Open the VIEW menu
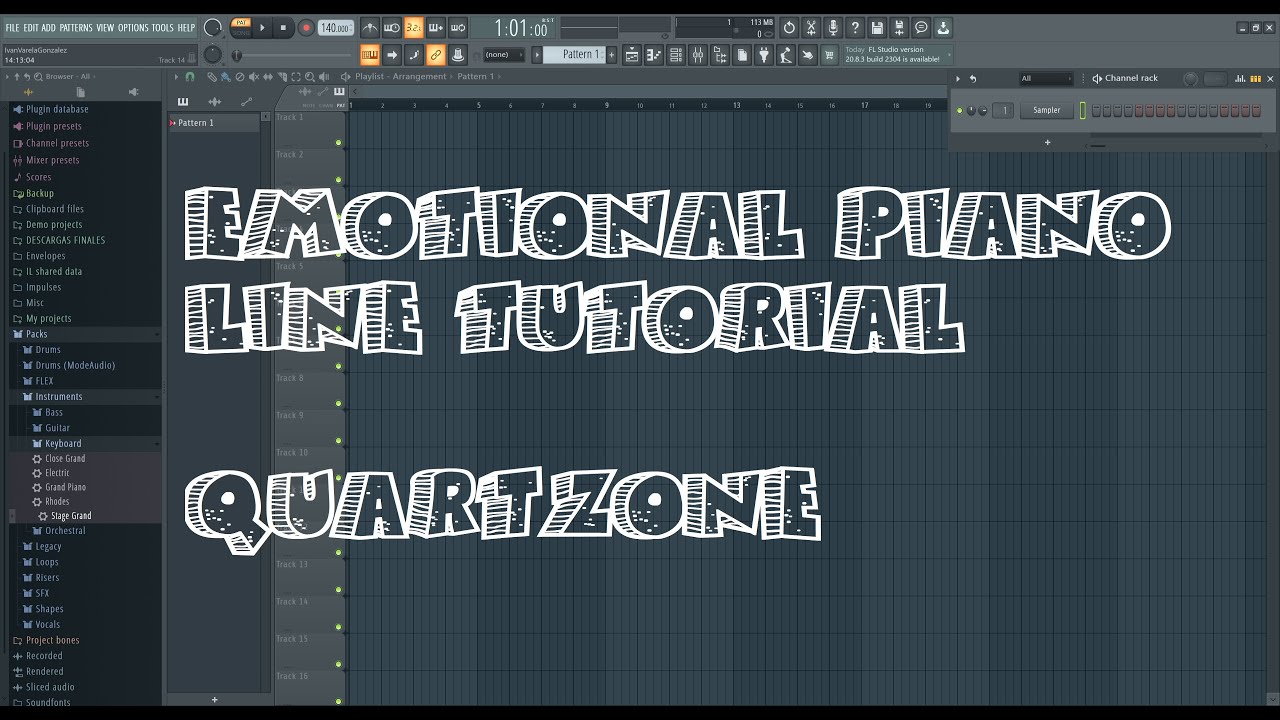Screen dimensions: 1280x720 pos(105,27)
